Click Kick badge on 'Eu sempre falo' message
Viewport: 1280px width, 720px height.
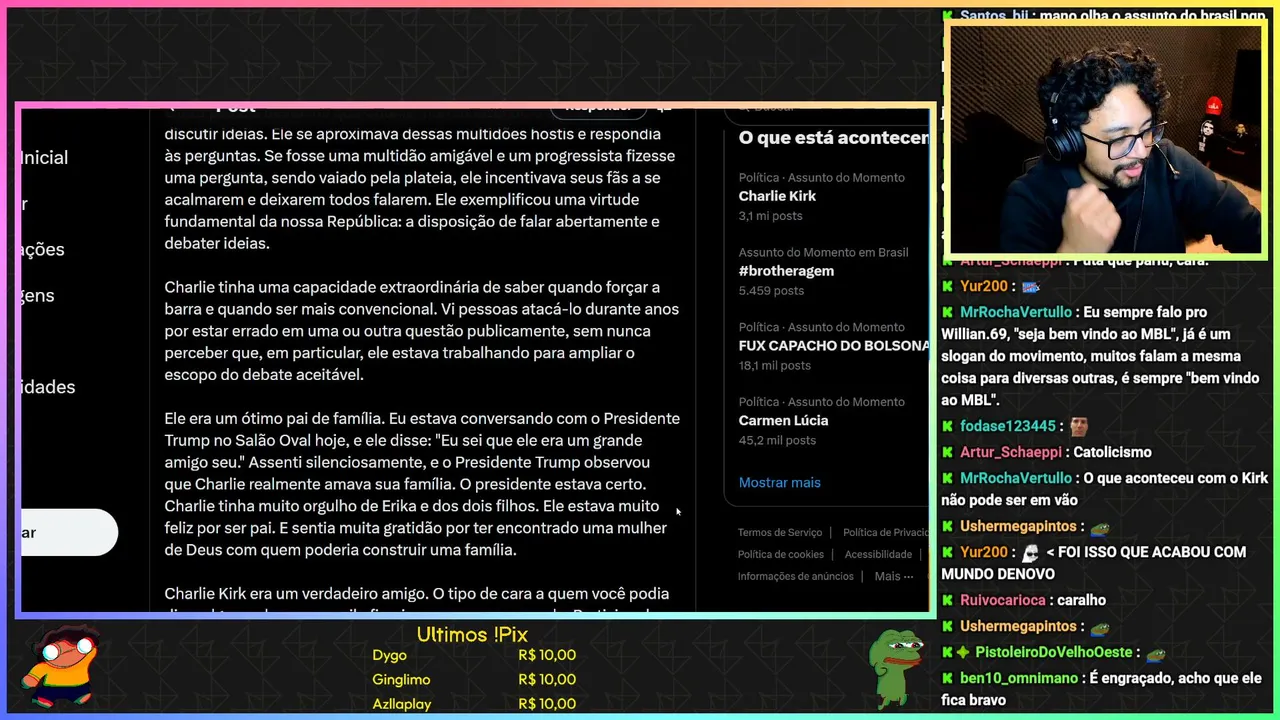click(x=948, y=312)
